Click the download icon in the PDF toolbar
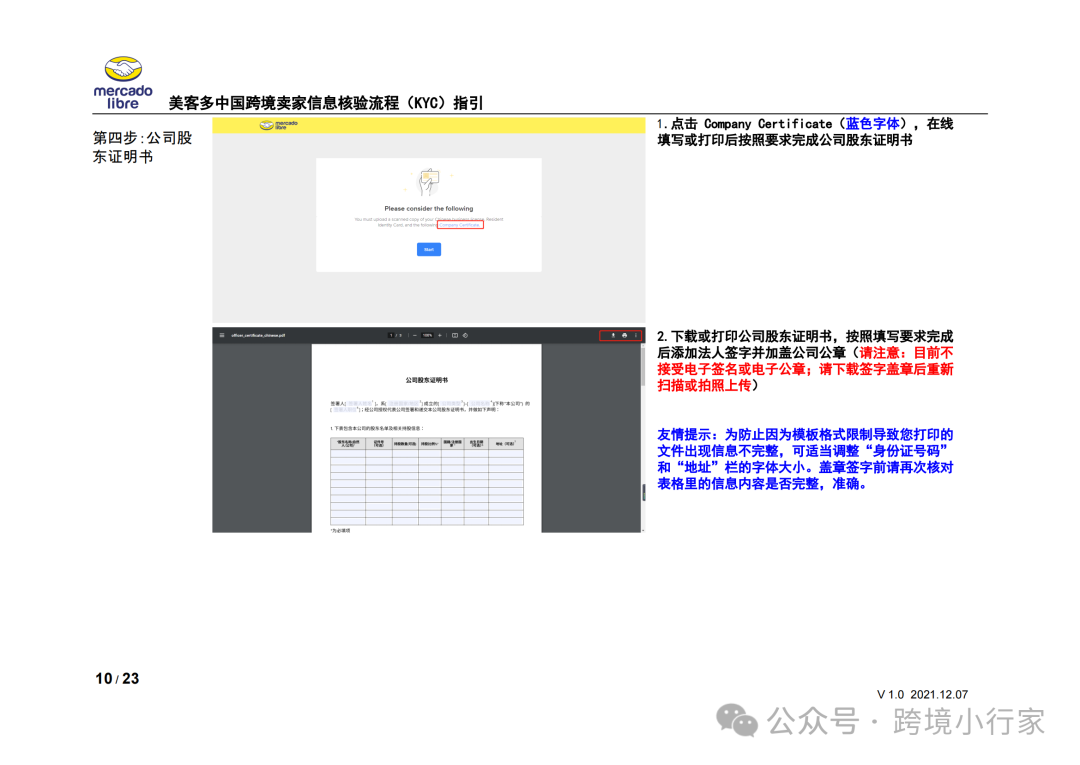 pyautogui.click(x=613, y=336)
